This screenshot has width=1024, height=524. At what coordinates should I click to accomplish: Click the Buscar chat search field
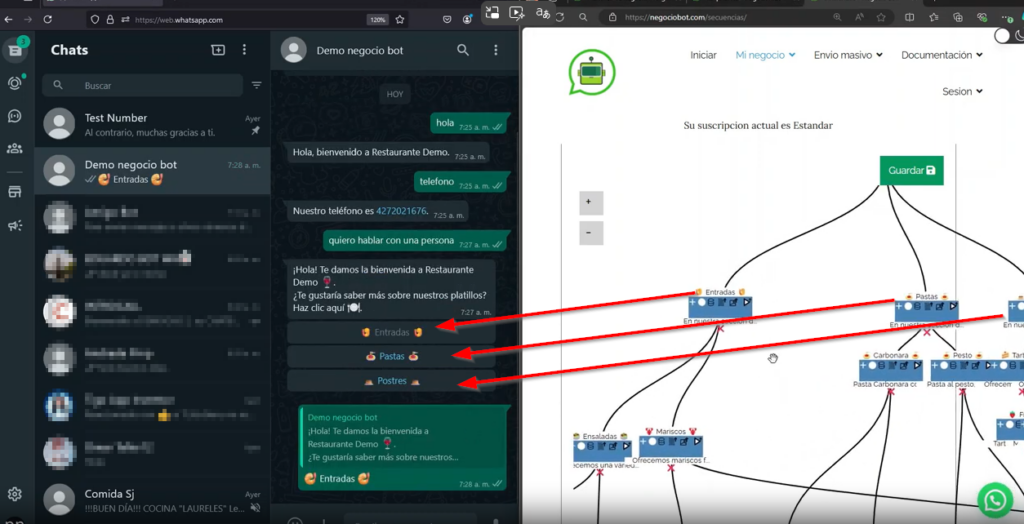coord(142,86)
